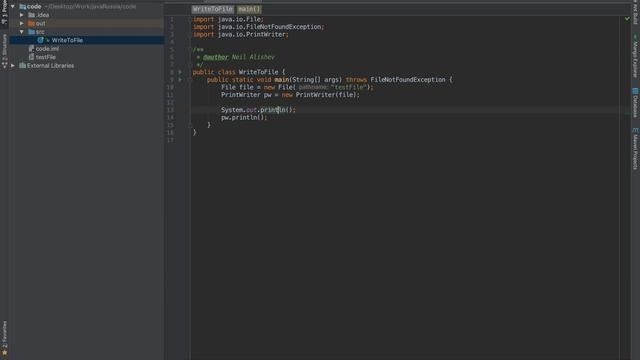Click green inspection checkmark indicator
This screenshot has height=360, width=640.
point(627,19)
